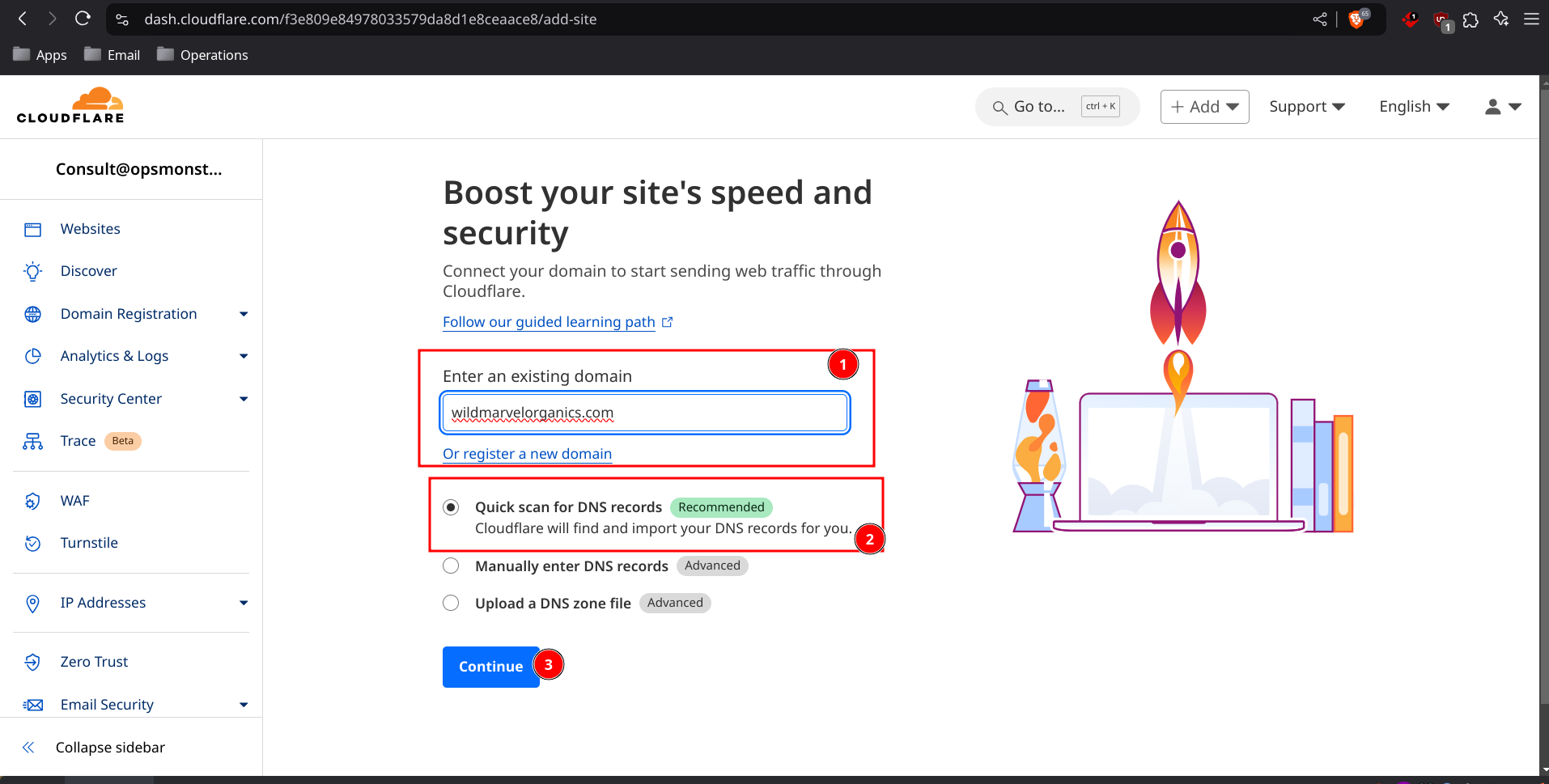Open the Support menu

coord(1306,107)
